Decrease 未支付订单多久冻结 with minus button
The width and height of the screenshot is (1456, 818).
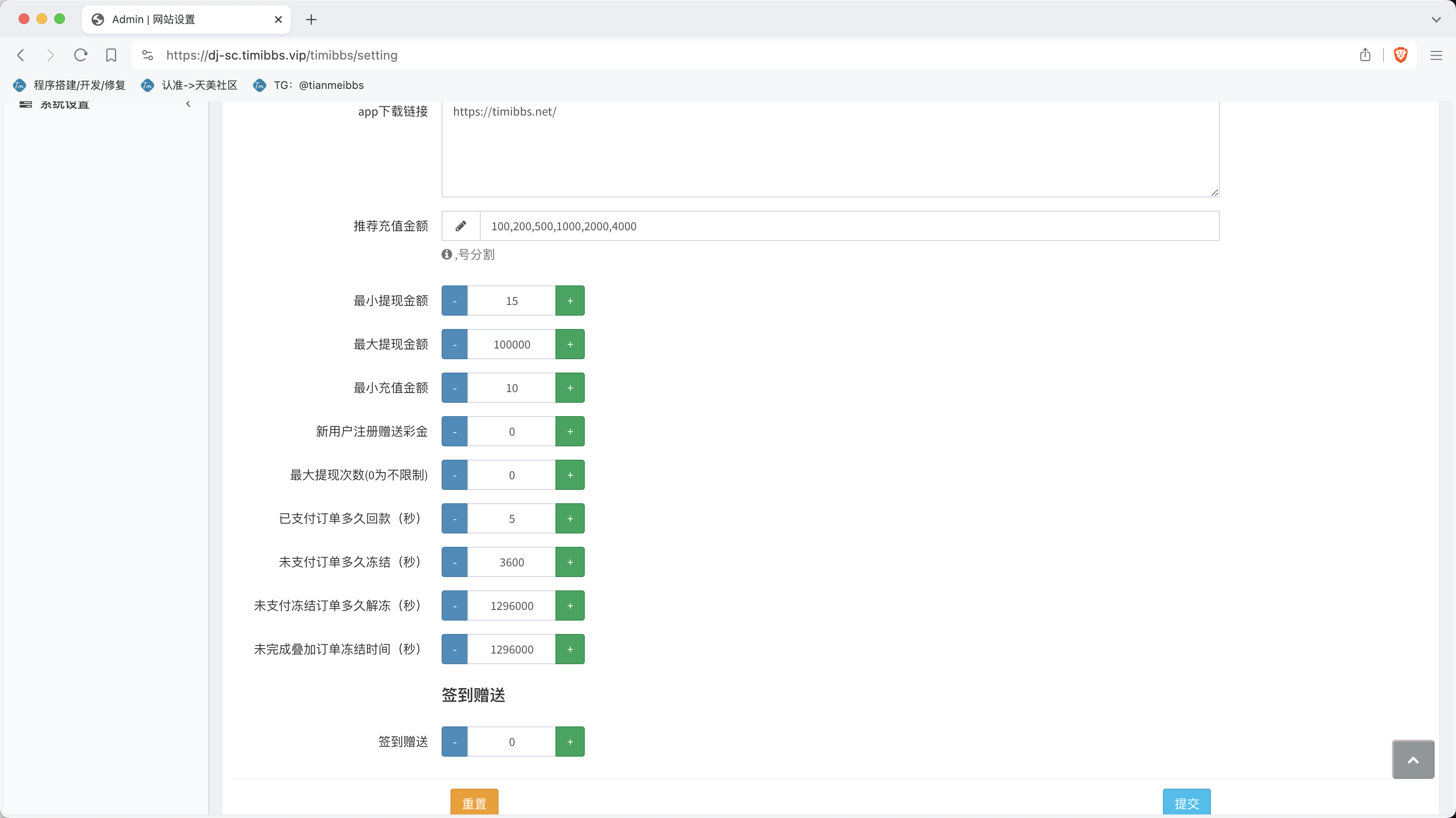(454, 561)
